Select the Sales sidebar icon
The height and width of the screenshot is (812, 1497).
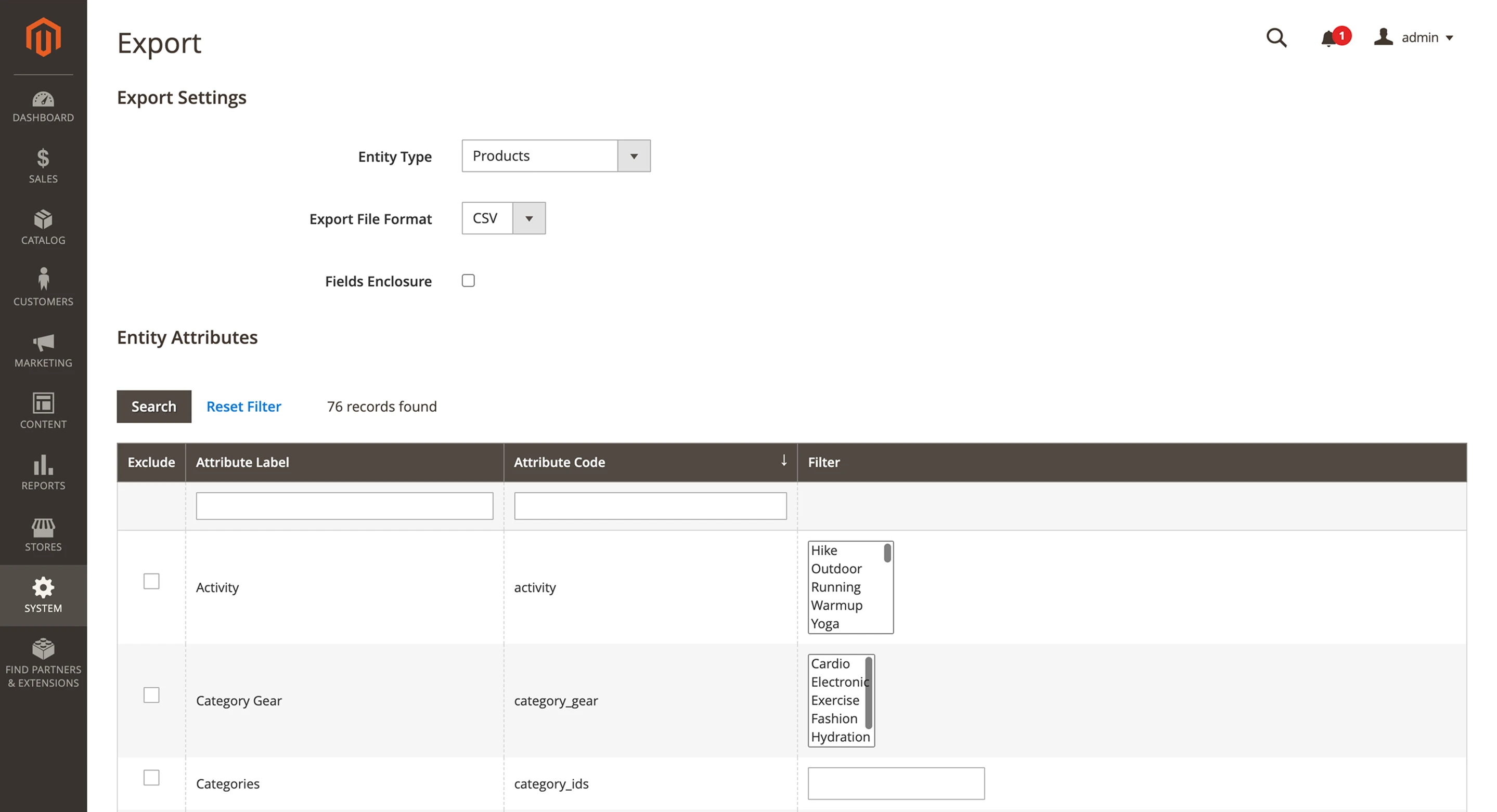point(43,167)
